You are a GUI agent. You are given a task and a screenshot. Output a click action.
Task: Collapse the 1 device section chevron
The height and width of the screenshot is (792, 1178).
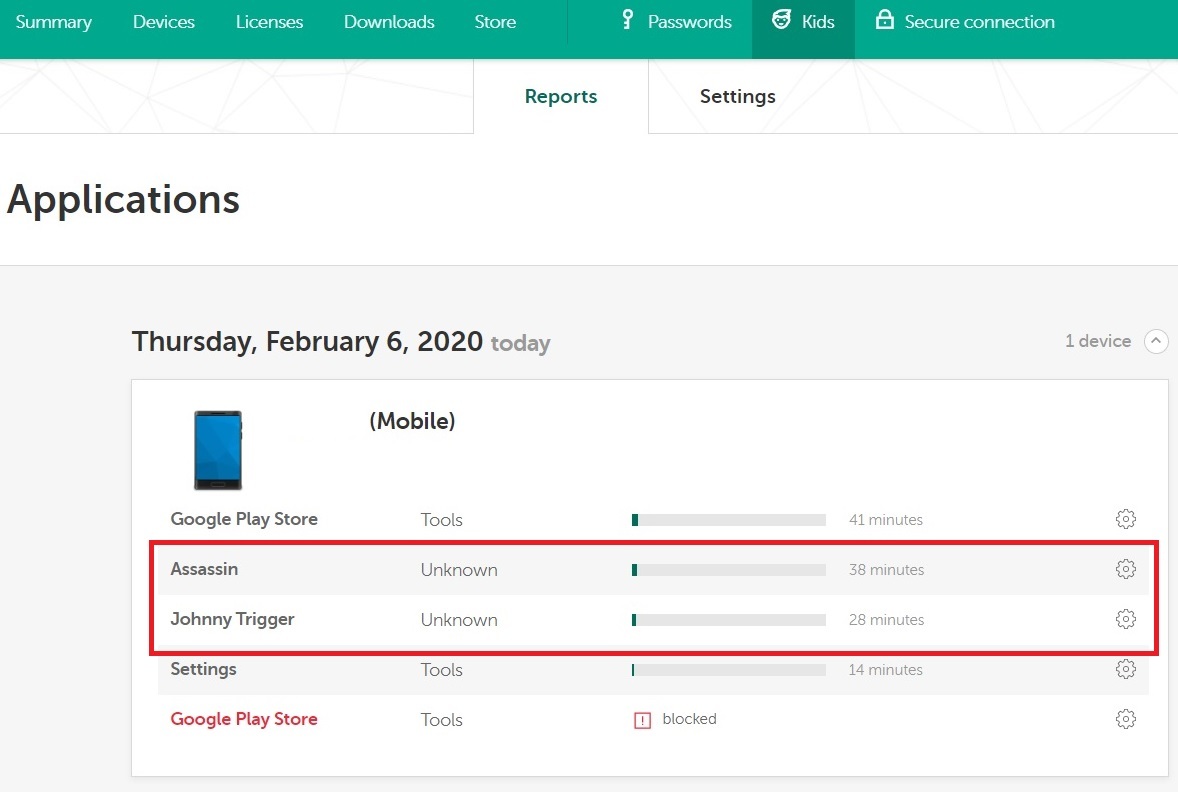click(x=1156, y=341)
